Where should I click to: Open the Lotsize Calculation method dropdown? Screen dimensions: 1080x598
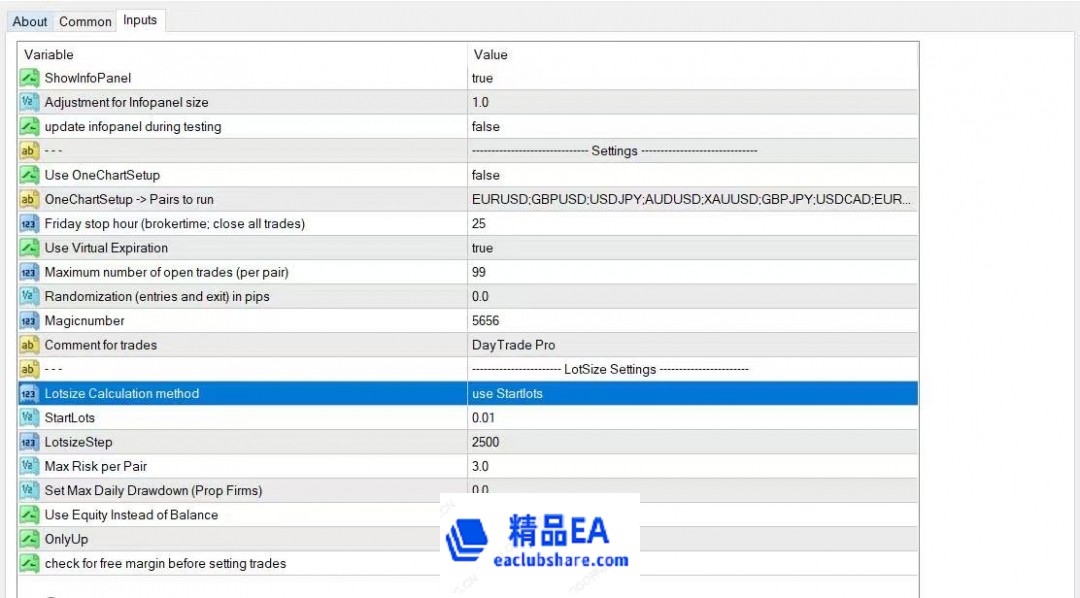click(600, 393)
